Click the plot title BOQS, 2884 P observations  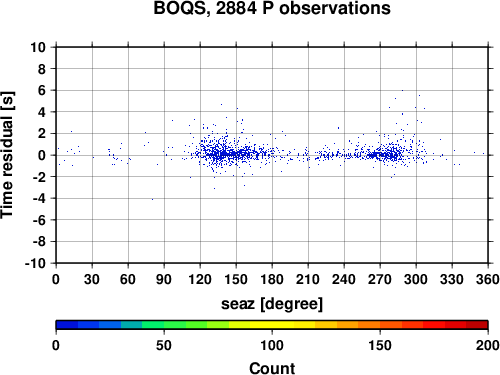(x=272, y=8)
